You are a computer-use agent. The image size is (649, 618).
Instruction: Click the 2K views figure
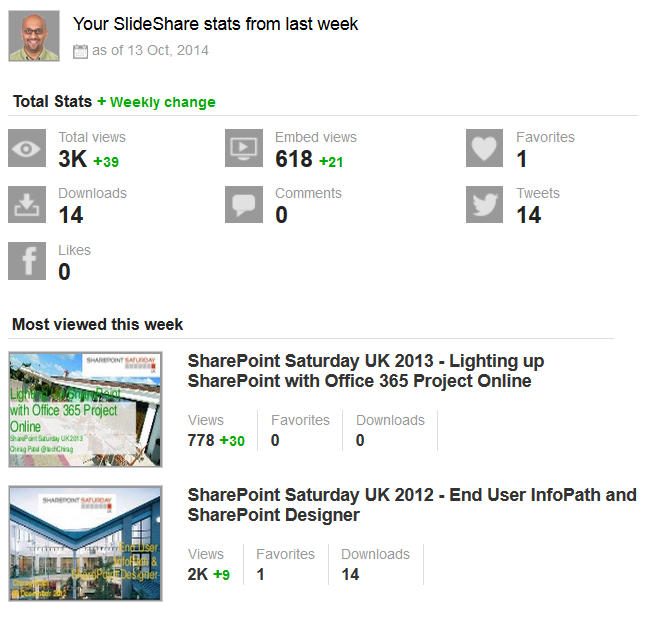(x=198, y=574)
